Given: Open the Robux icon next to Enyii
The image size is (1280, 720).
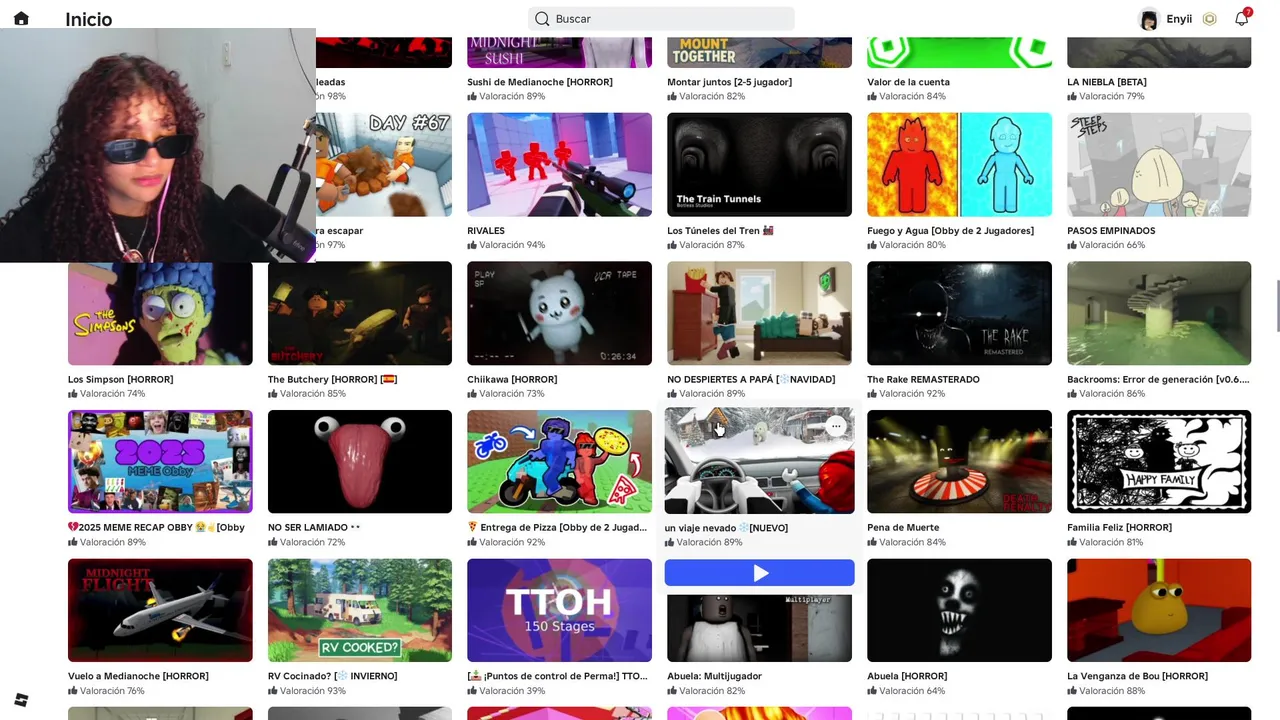Looking at the screenshot, I should pos(1210,19).
